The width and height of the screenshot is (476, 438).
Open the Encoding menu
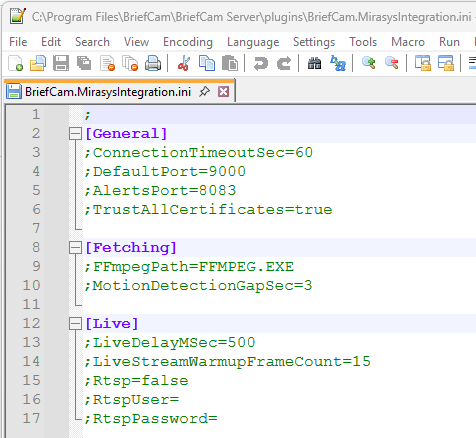tap(188, 42)
